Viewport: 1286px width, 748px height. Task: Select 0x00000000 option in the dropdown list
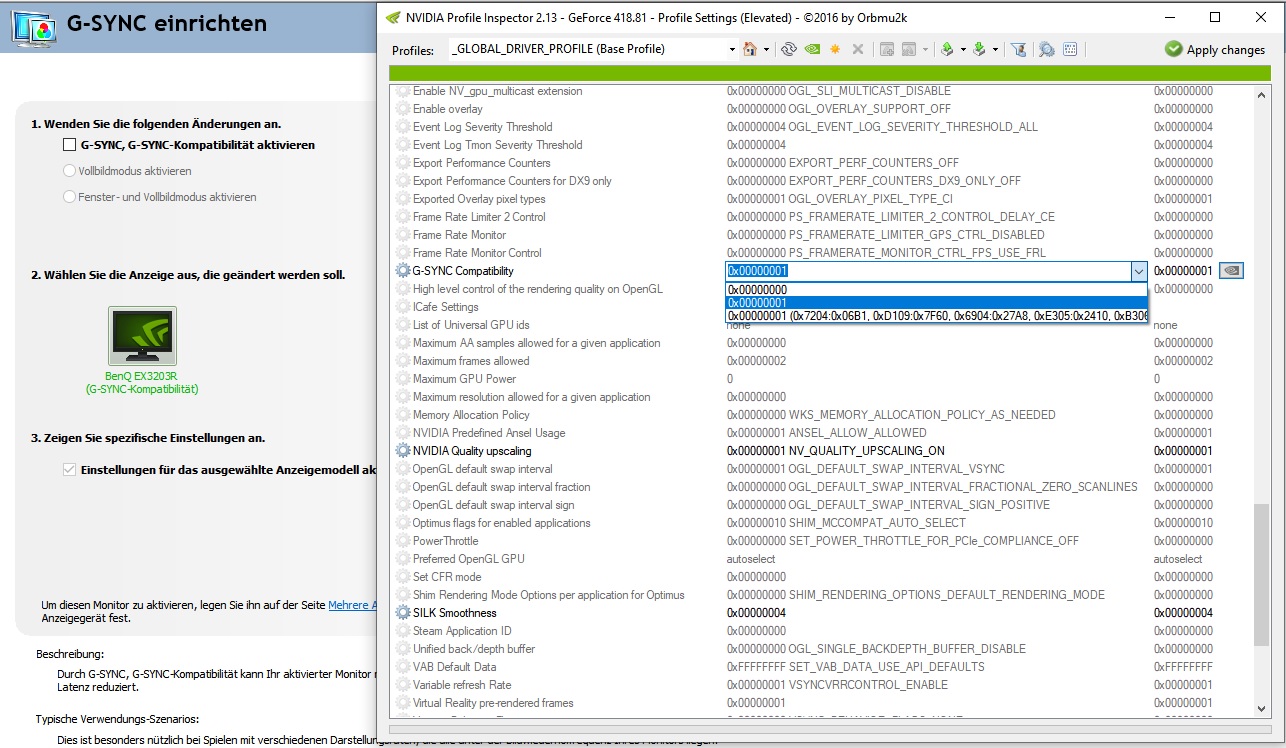(937, 289)
